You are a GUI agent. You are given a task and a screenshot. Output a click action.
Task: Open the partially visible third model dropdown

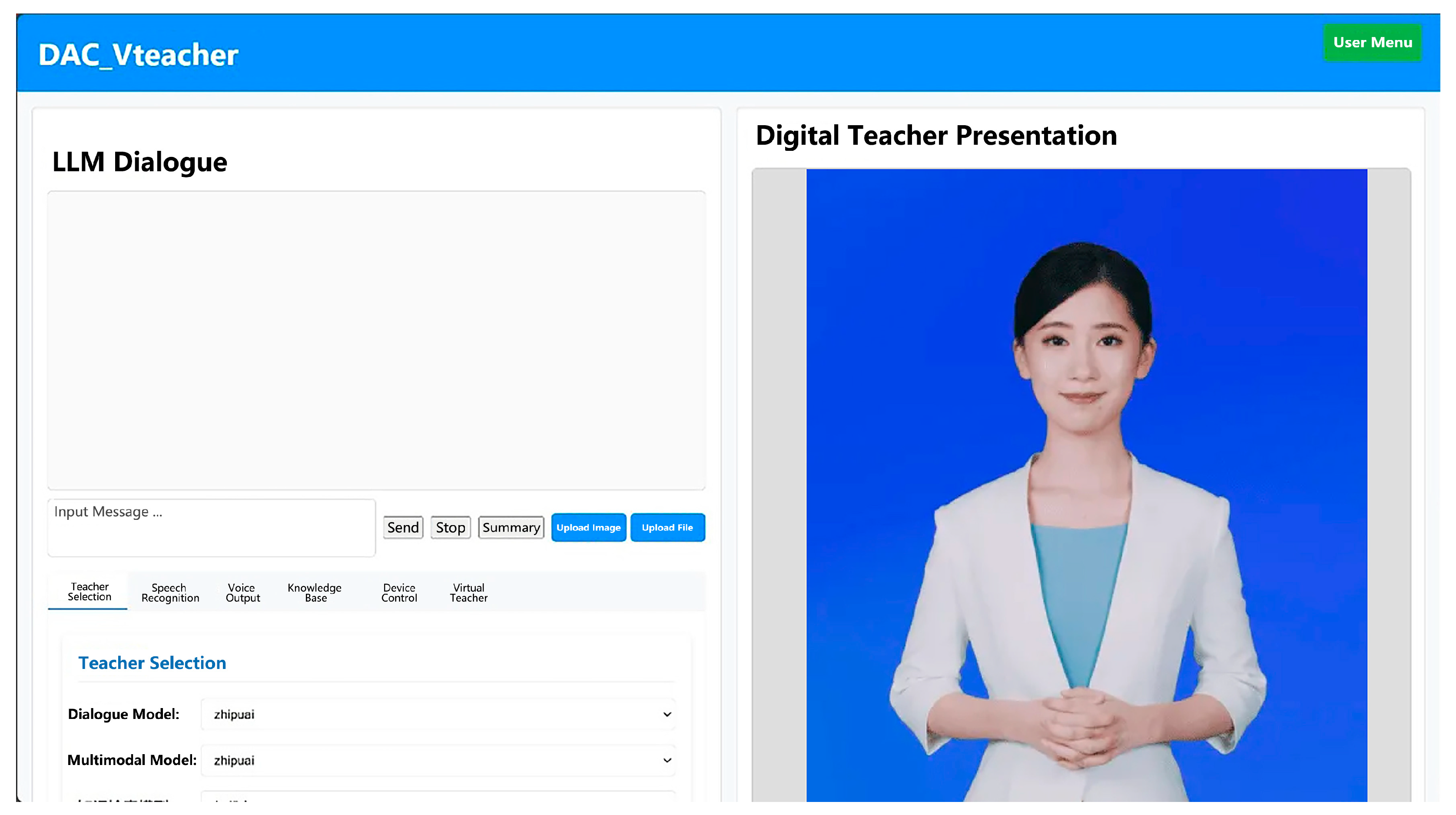click(x=438, y=798)
